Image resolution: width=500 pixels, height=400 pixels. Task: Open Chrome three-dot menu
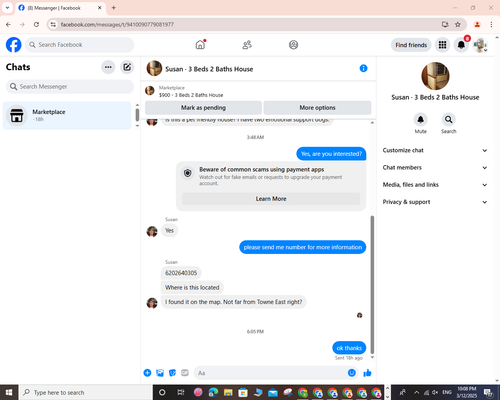pyautogui.click(x=491, y=24)
